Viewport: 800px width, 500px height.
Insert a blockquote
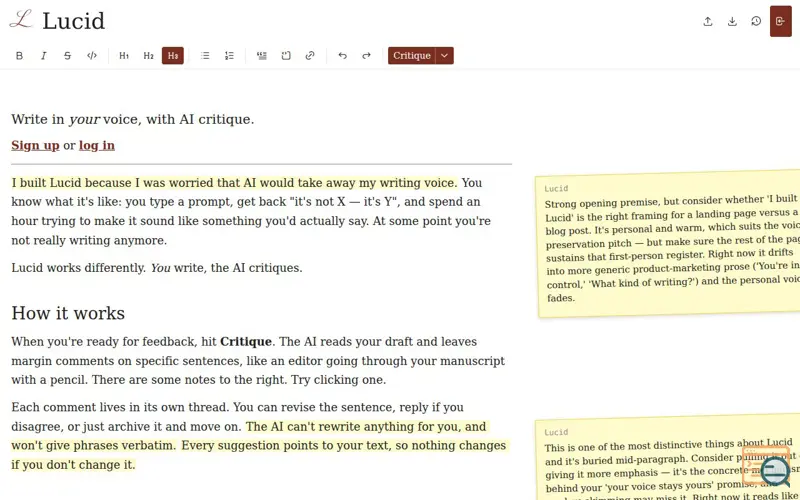pyautogui.click(x=262, y=56)
